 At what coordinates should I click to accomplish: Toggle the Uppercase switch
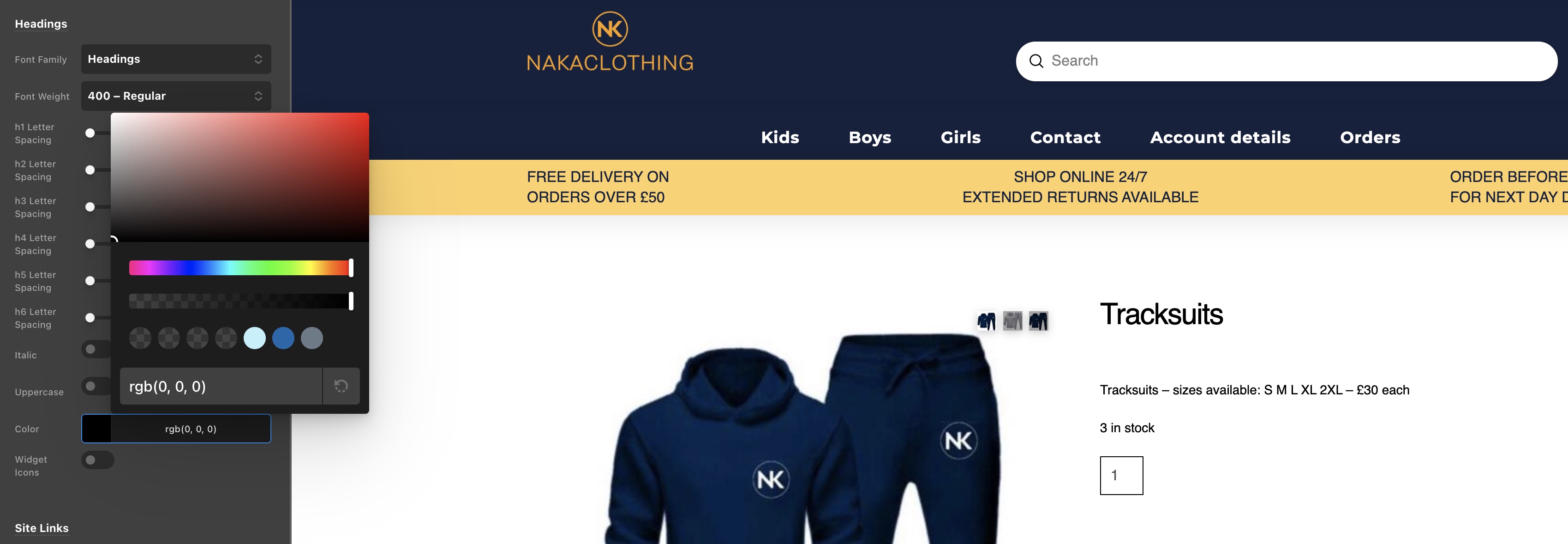click(x=96, y=386)
